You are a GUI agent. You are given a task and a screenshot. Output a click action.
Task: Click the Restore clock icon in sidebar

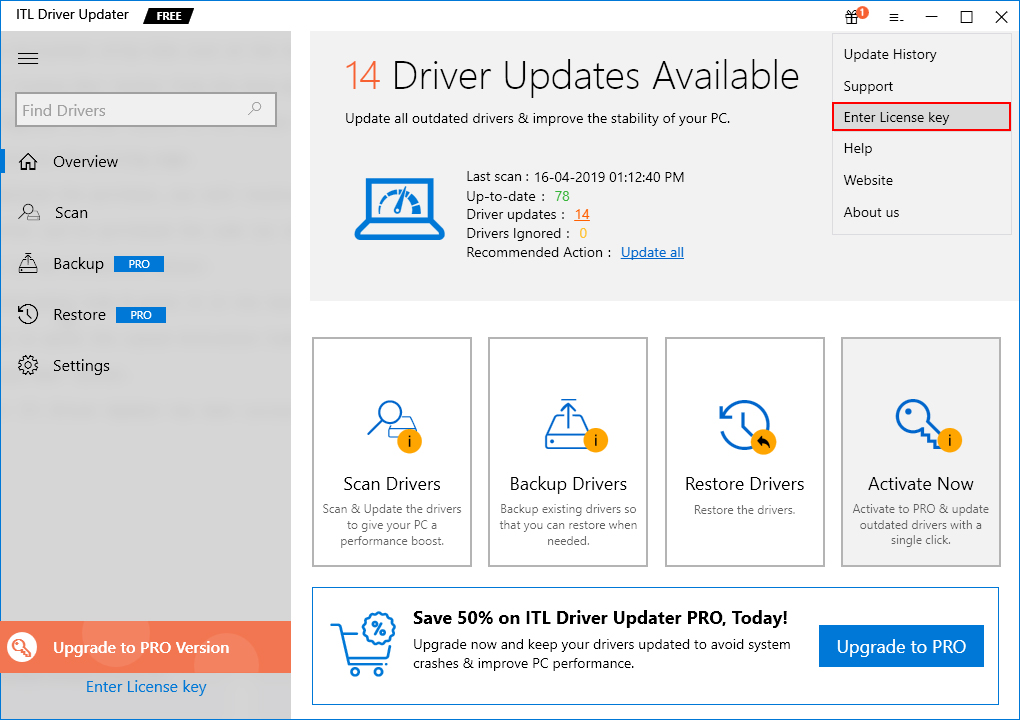click(x=28, y=314)
